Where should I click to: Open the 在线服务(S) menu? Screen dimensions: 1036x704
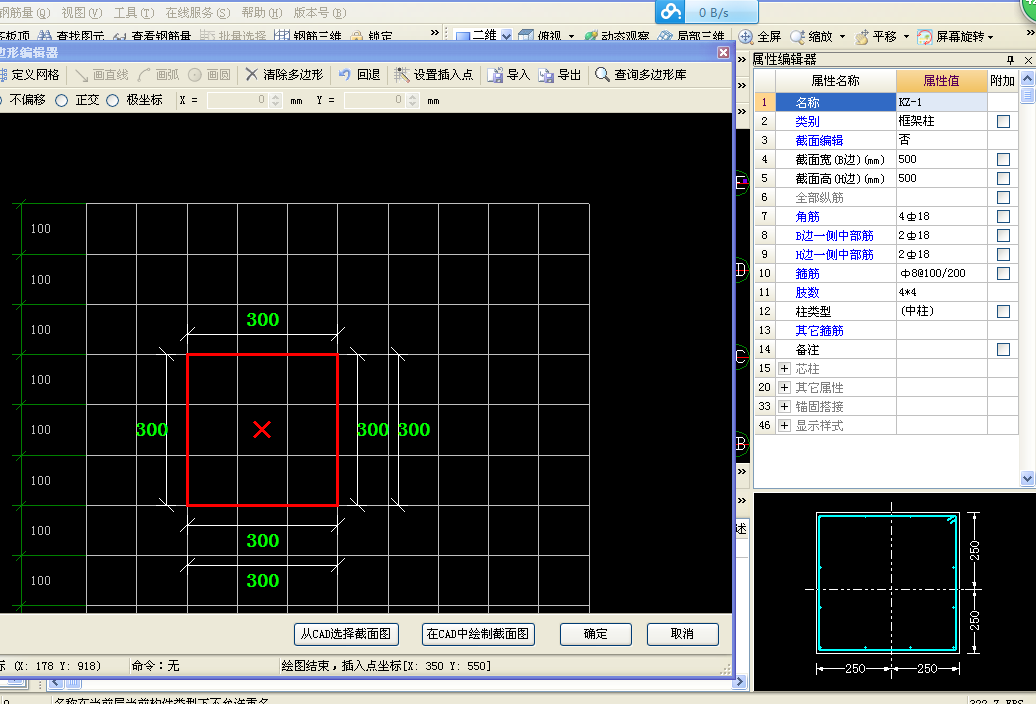coord(198,13)
